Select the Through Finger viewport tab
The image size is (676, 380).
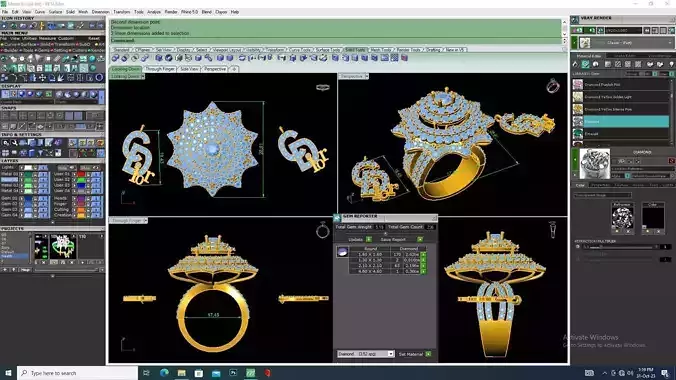(160, 69)
